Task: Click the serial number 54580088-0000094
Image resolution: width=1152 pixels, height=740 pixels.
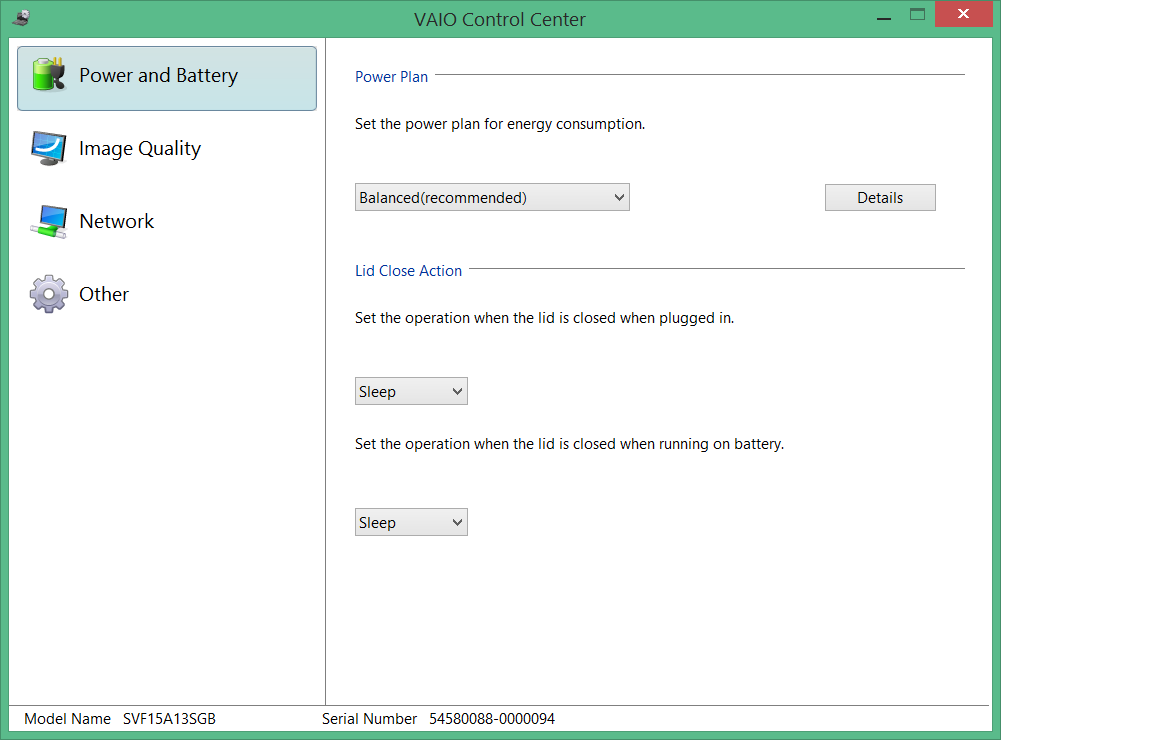Action: click(x=492, y=719)
